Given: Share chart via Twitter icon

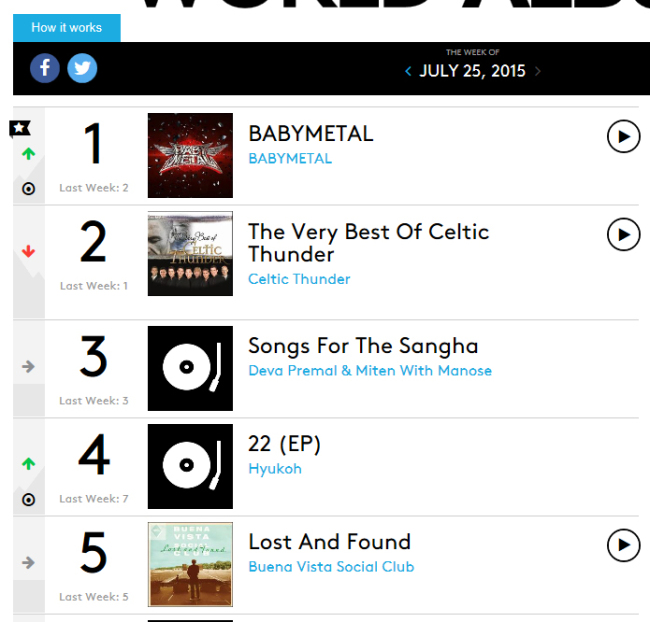Looking at the screenshot, I should click(x=82, y=68).
